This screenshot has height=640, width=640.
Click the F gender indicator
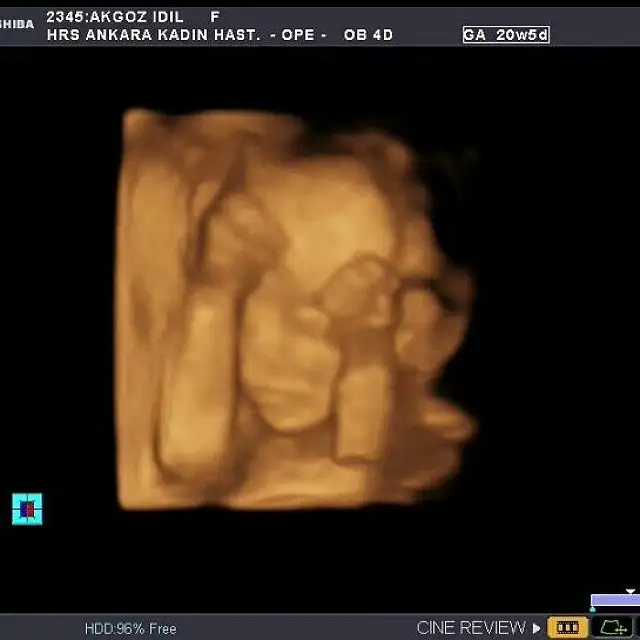[215, 17]
